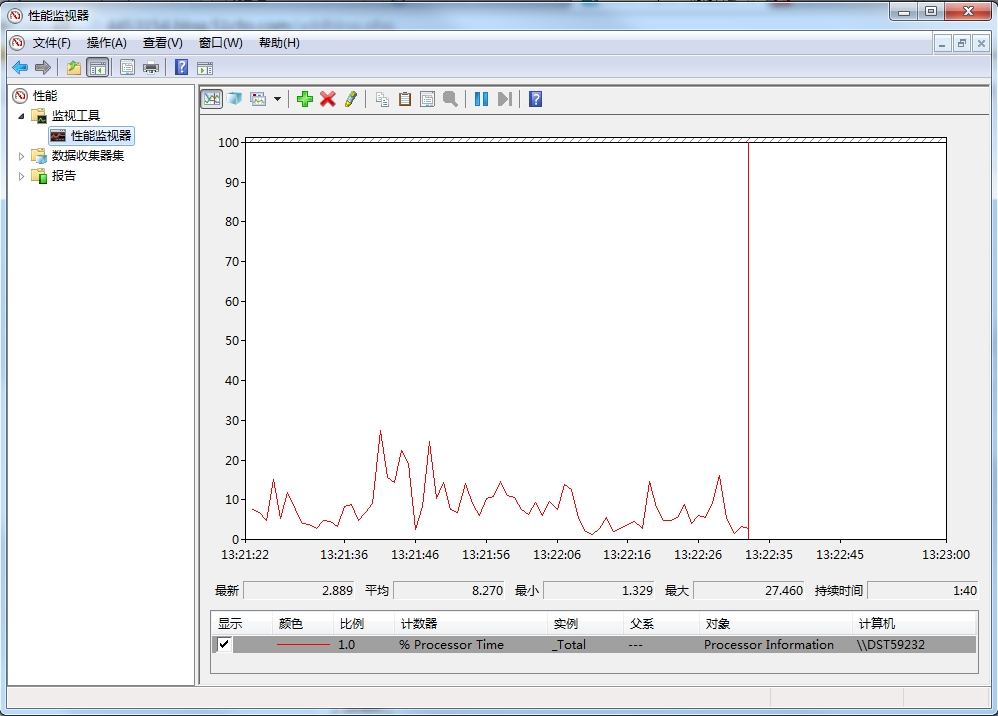The width and height of the screenshot is (998, 716).
Task: Toggle the highlight pen icon
Action: coord(351,99)
